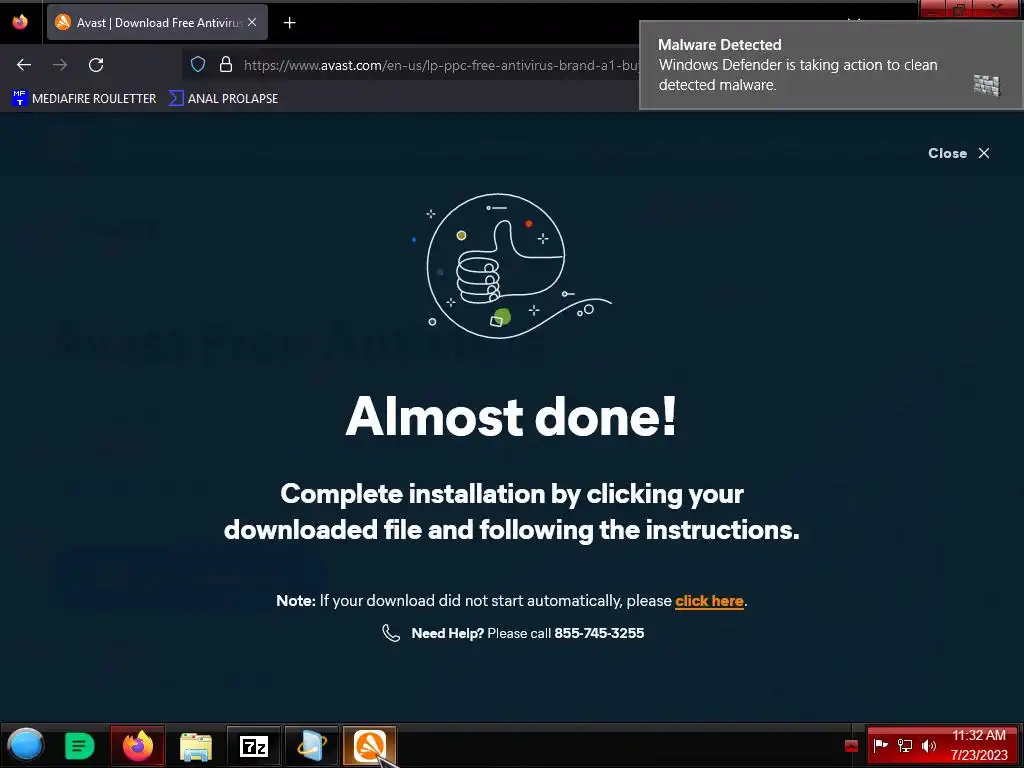Click the phone handset icon
The height and width of the screenshot is (768, 1024).
tap(391, 633)
